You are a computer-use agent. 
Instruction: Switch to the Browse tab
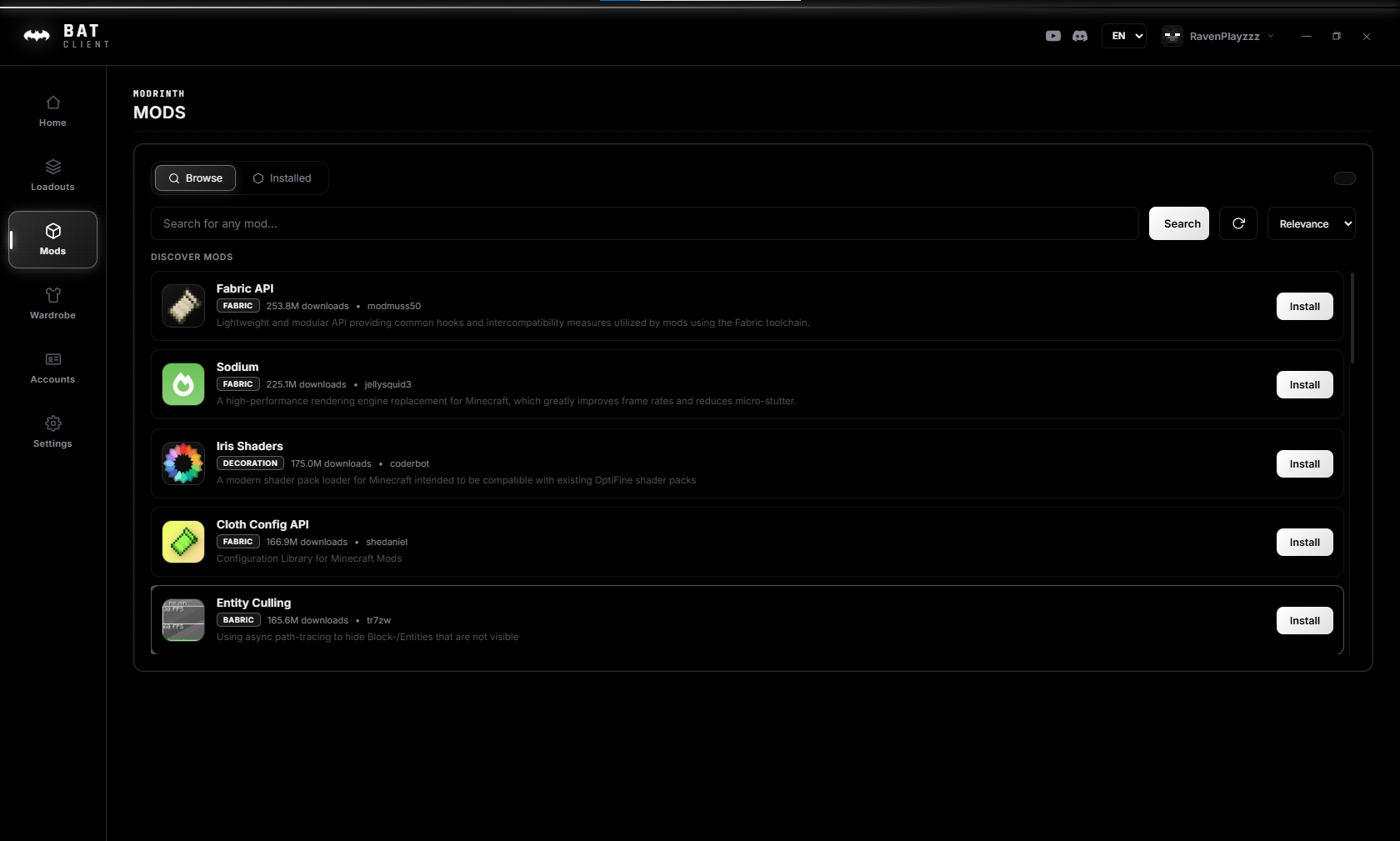click(195, 178)
